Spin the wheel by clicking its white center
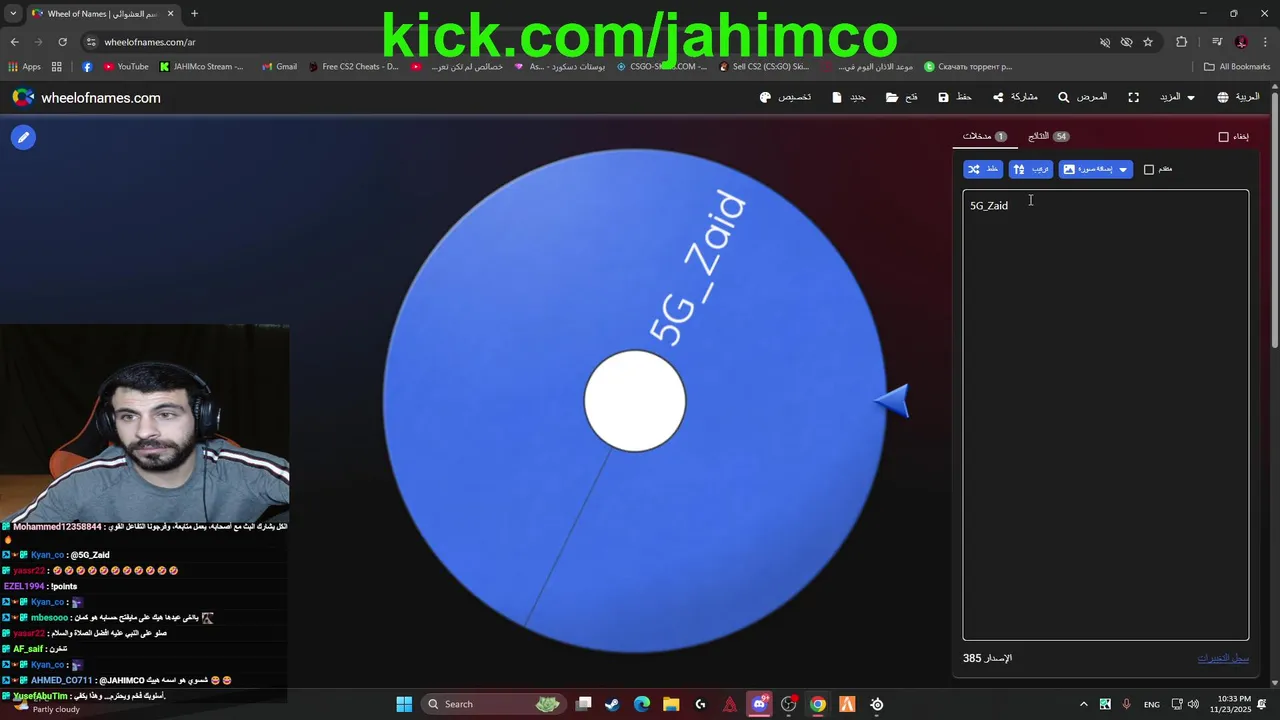 tap(635, 401)
